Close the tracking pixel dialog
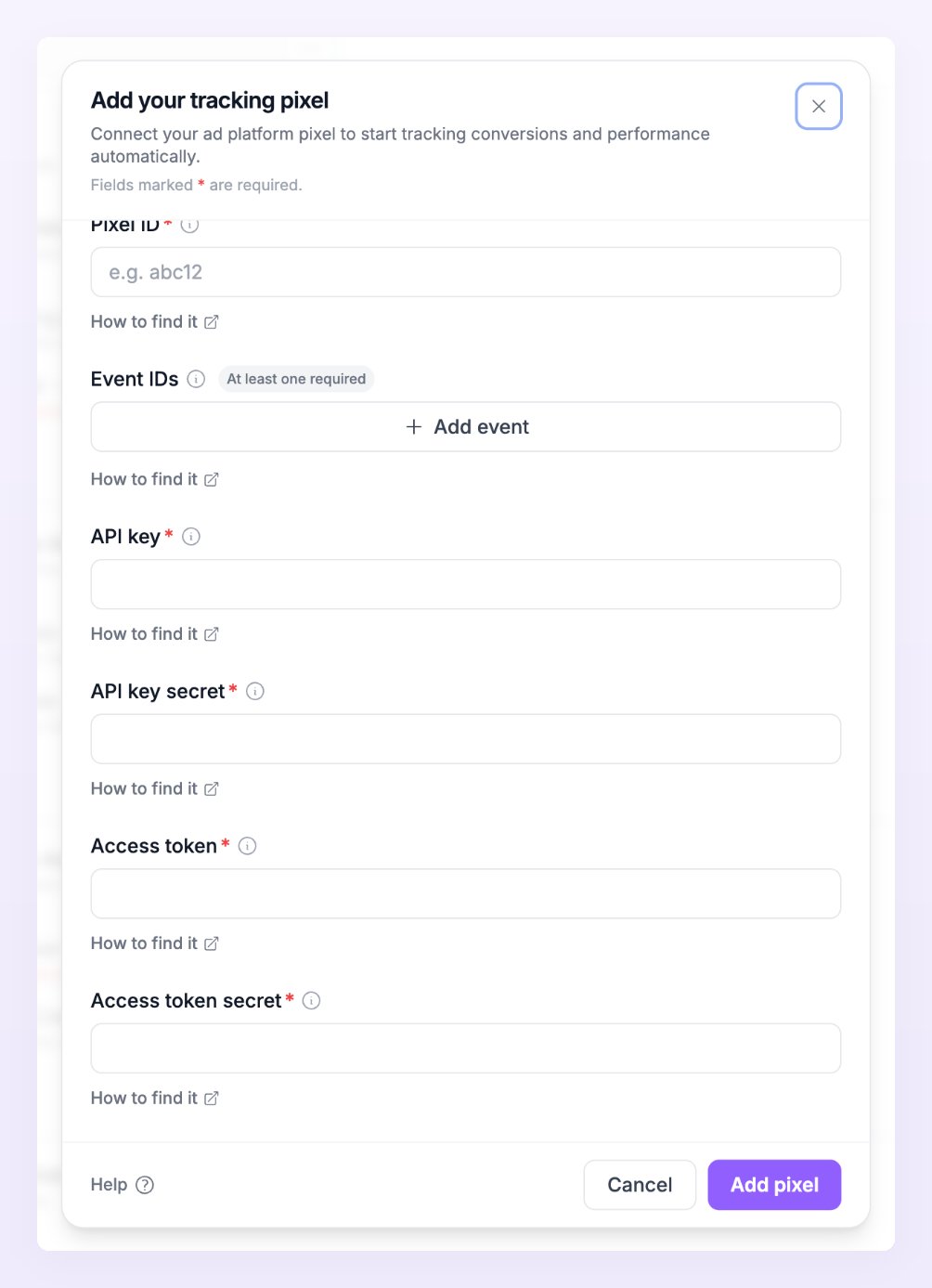This screenshot has width=932, height=1288. 819,107
